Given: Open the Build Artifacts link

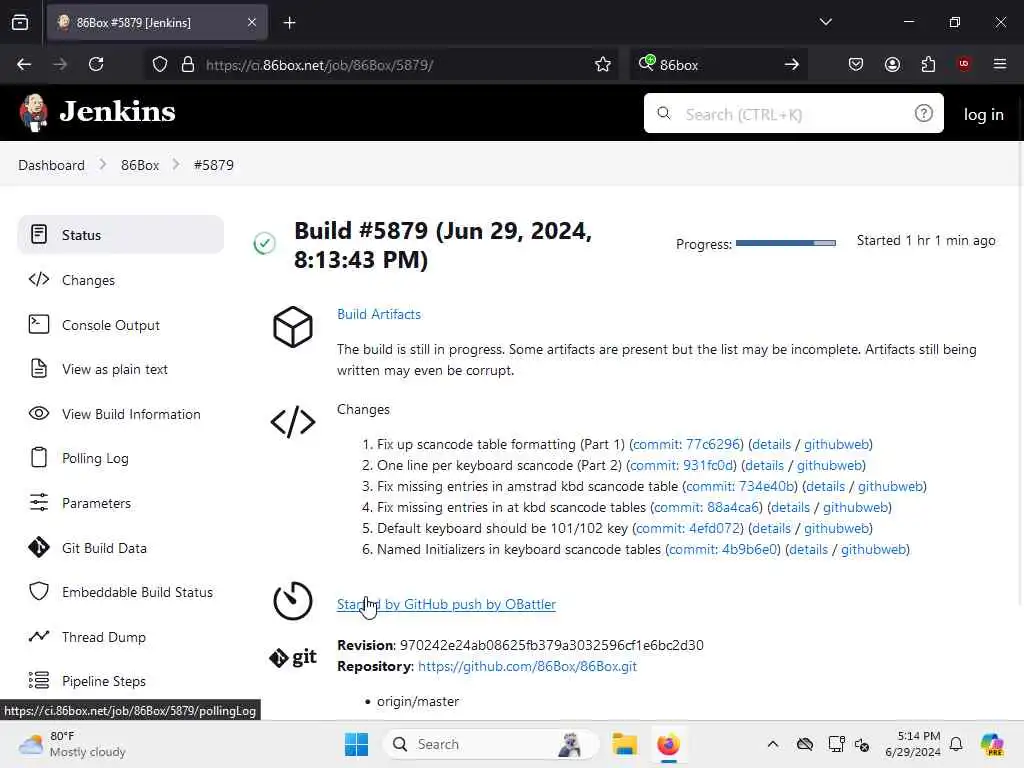Looking at the screenshot, I should tap(379, 314).
